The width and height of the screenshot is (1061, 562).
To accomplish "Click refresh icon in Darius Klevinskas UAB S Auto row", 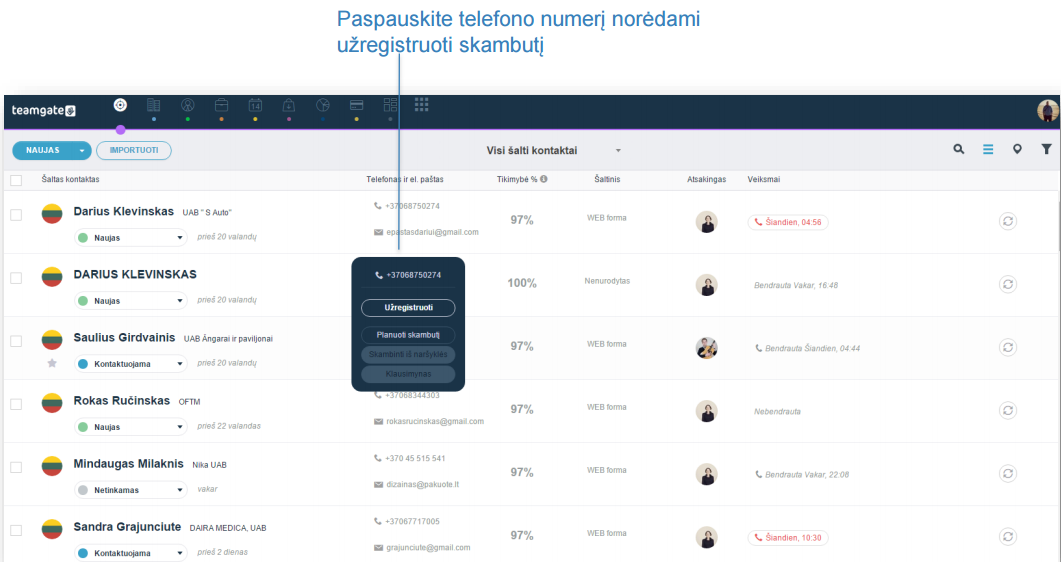I will tap(1008, 221).
